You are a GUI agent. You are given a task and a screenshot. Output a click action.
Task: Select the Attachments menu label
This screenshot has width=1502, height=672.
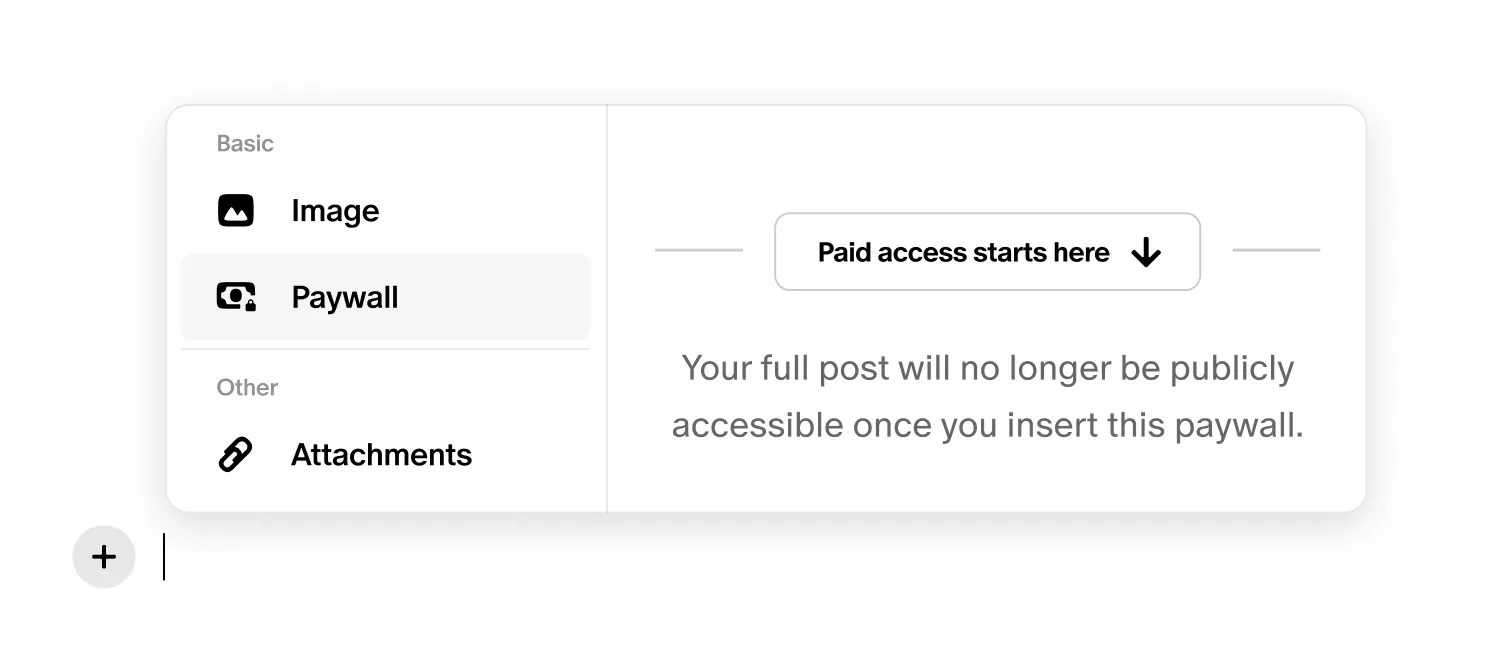pos(381,455)
